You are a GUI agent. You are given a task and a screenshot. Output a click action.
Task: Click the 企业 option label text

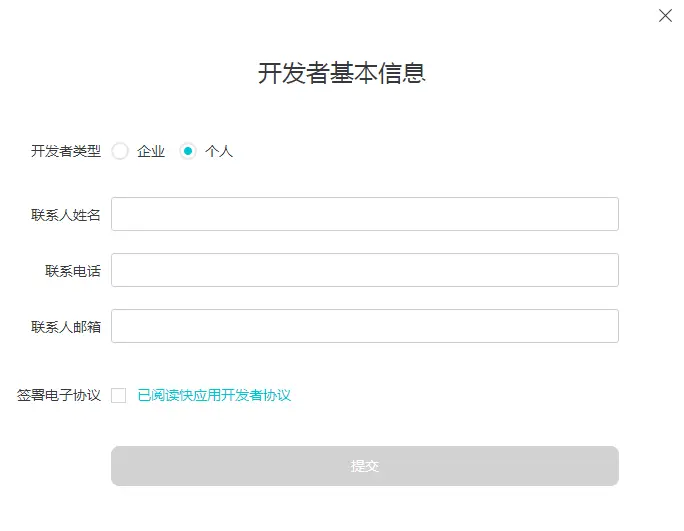(x=151, y=152)
